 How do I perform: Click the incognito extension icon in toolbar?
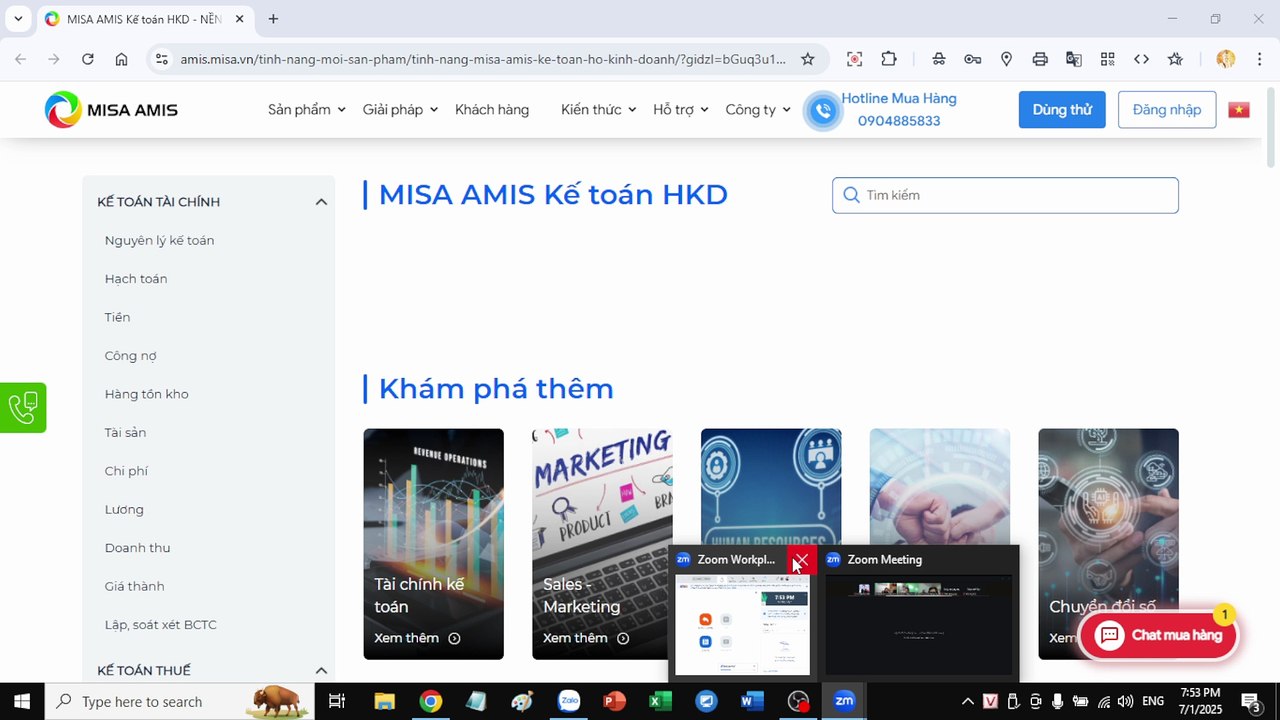coord(938,59)
